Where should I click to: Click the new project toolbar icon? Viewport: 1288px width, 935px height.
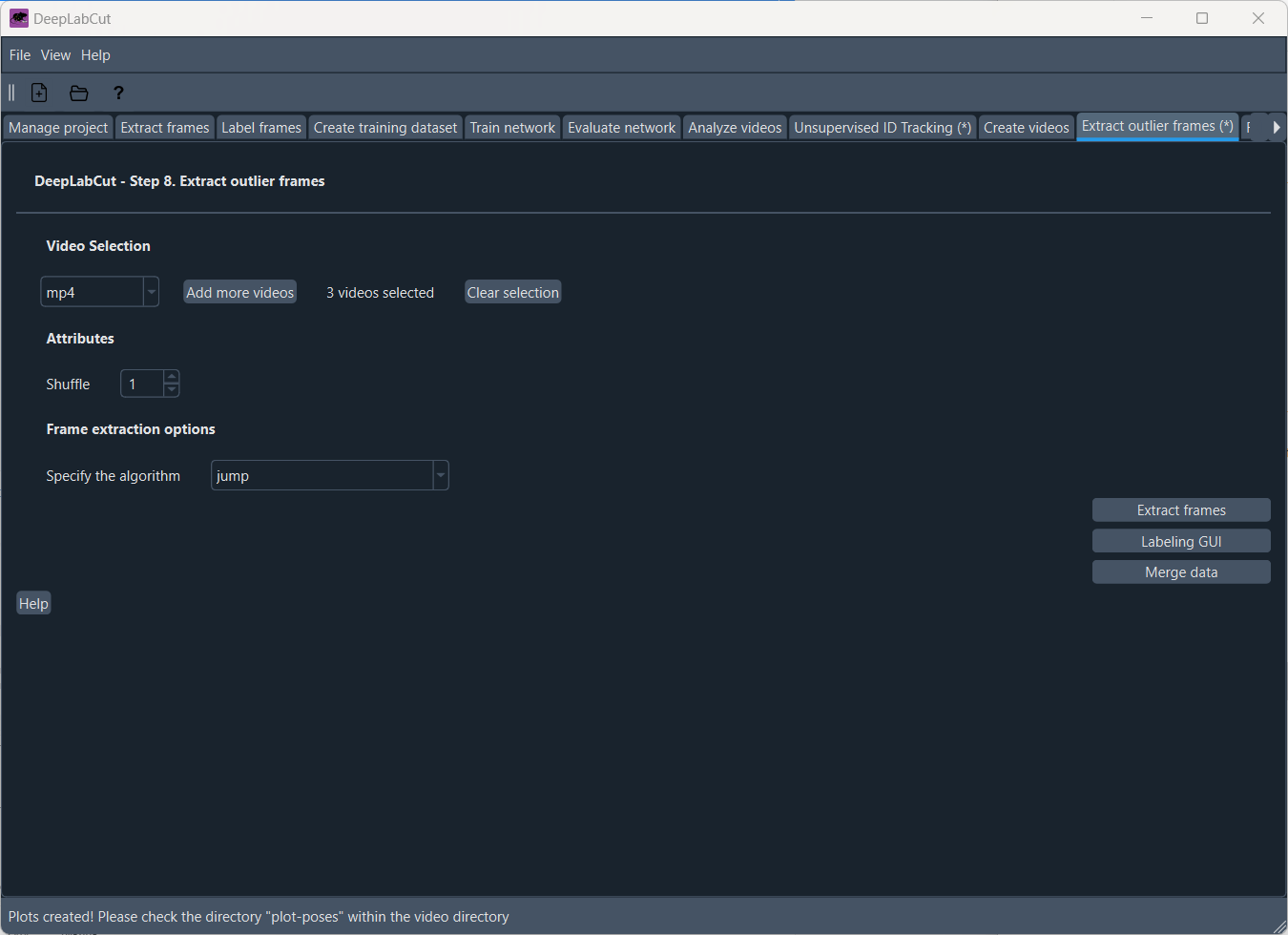[x=39, y=93]
